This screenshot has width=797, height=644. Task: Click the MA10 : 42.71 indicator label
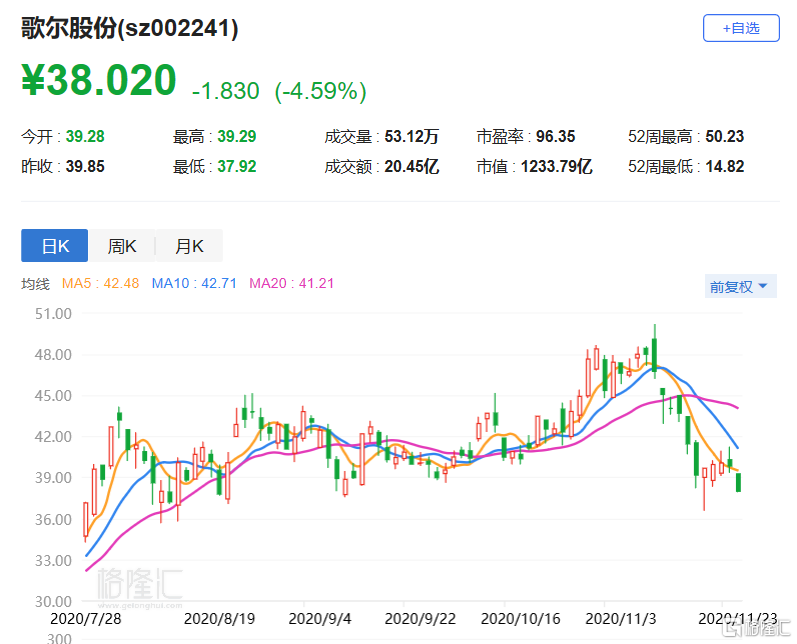click(x=194, y=283)
